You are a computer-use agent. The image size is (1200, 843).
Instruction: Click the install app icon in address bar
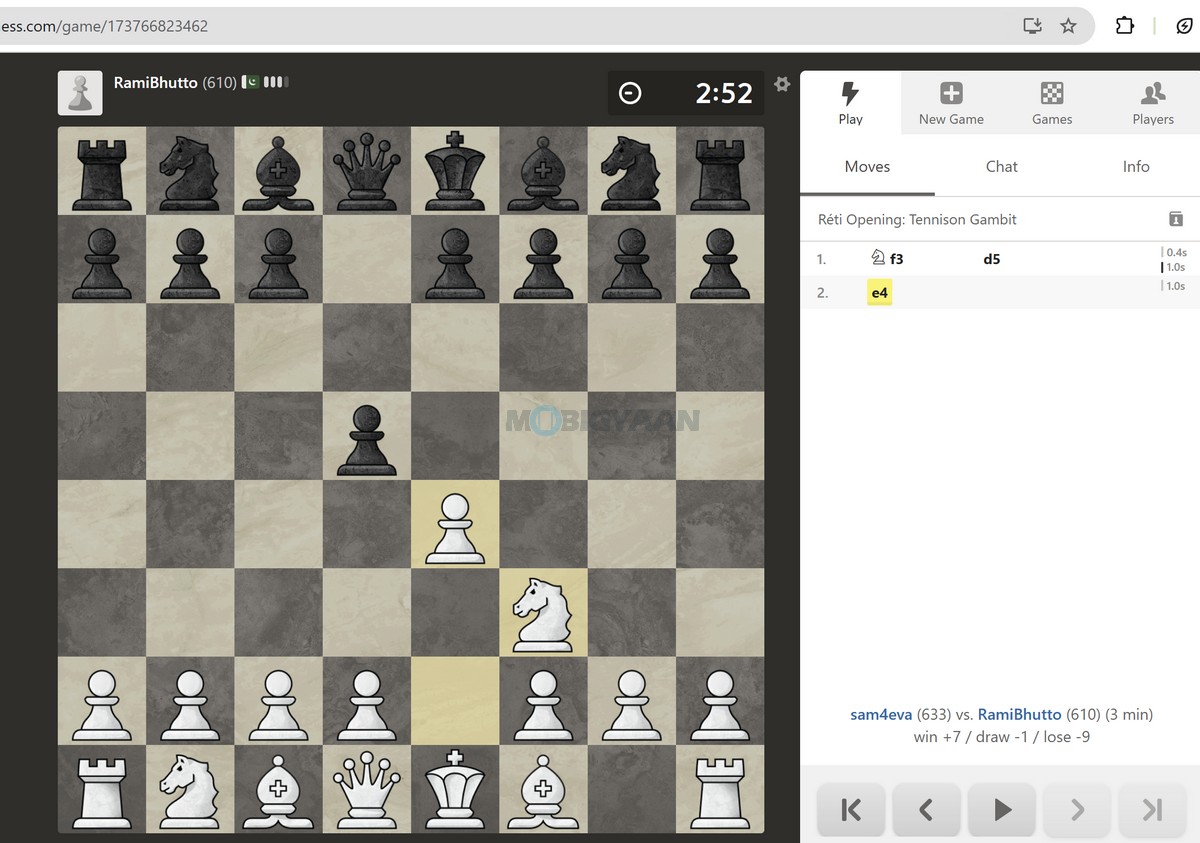pyautogui.click(x=1033, y=26)
